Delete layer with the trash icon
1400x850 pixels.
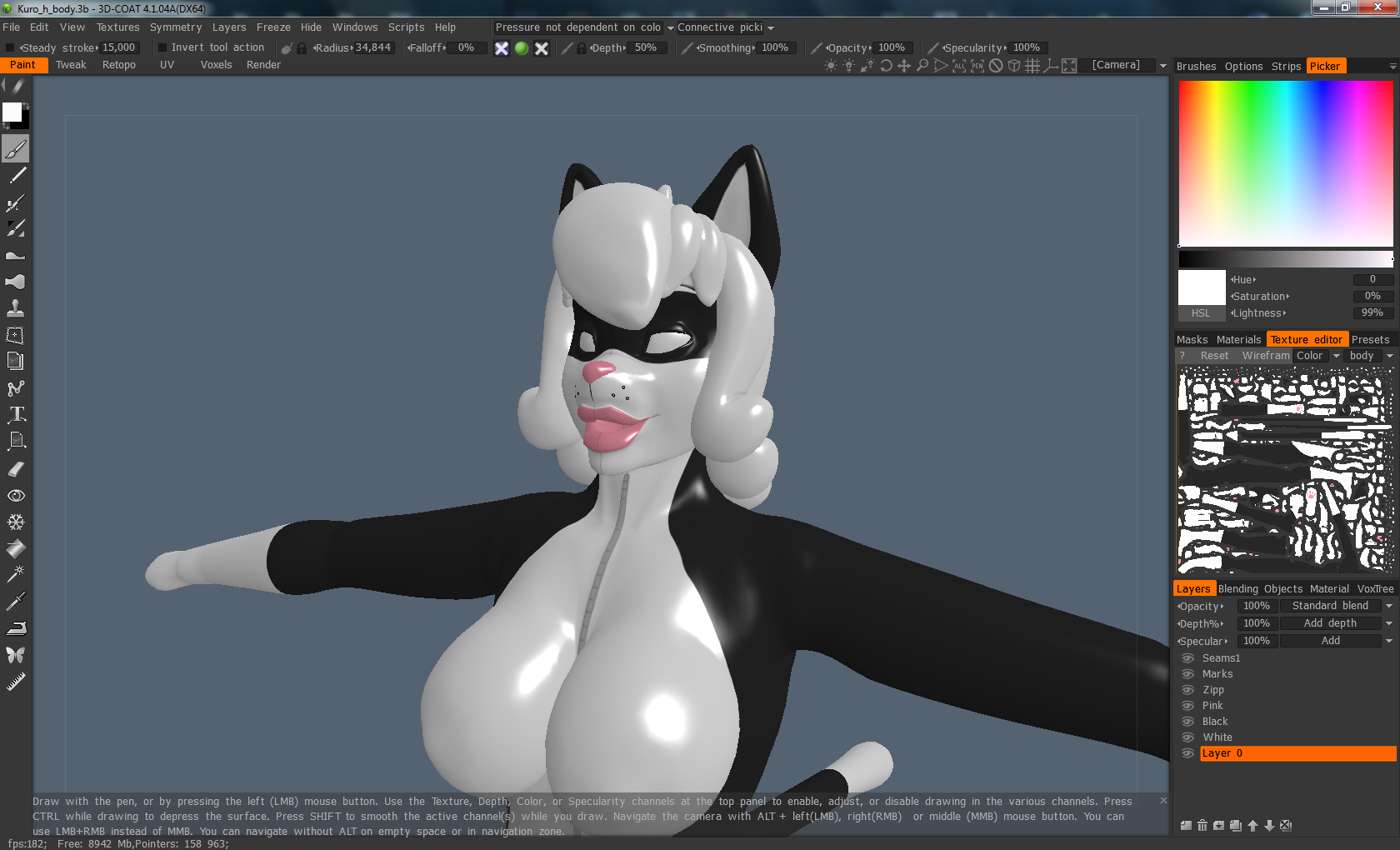pyautogui.click(x=1202, y=826)
